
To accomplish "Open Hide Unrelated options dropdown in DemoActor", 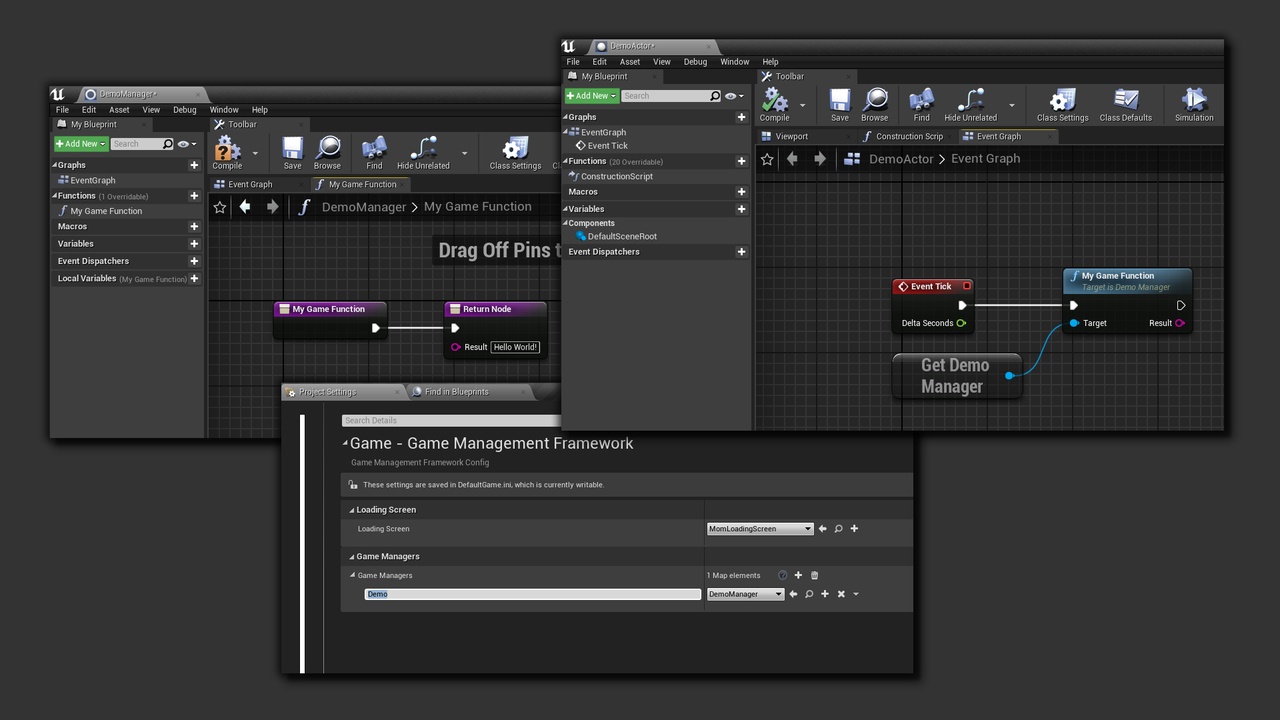I will click(x=1011, y=105).
